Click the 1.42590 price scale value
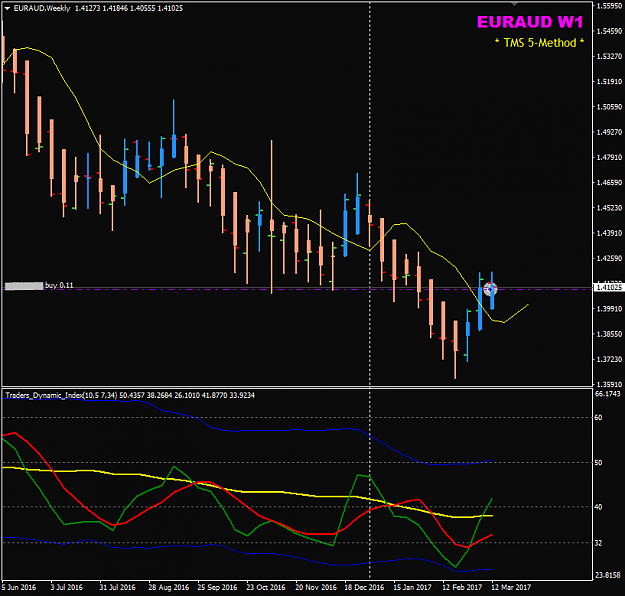Screen dimensions: 625x596 [609, 258]
